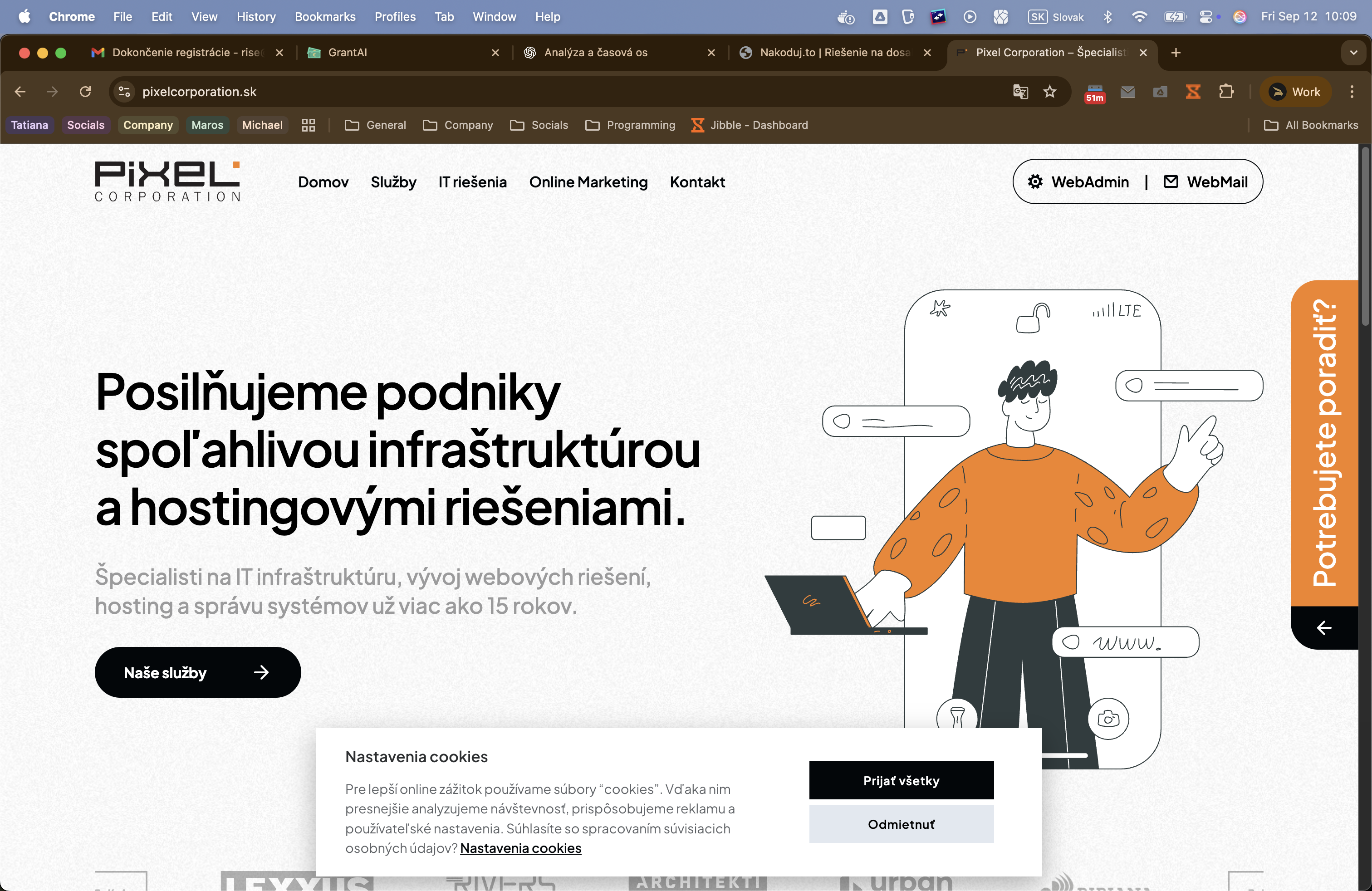Open the bookmark tab groups grid icon
Viewport: 1372px width, 891px height.
(309, 125)
